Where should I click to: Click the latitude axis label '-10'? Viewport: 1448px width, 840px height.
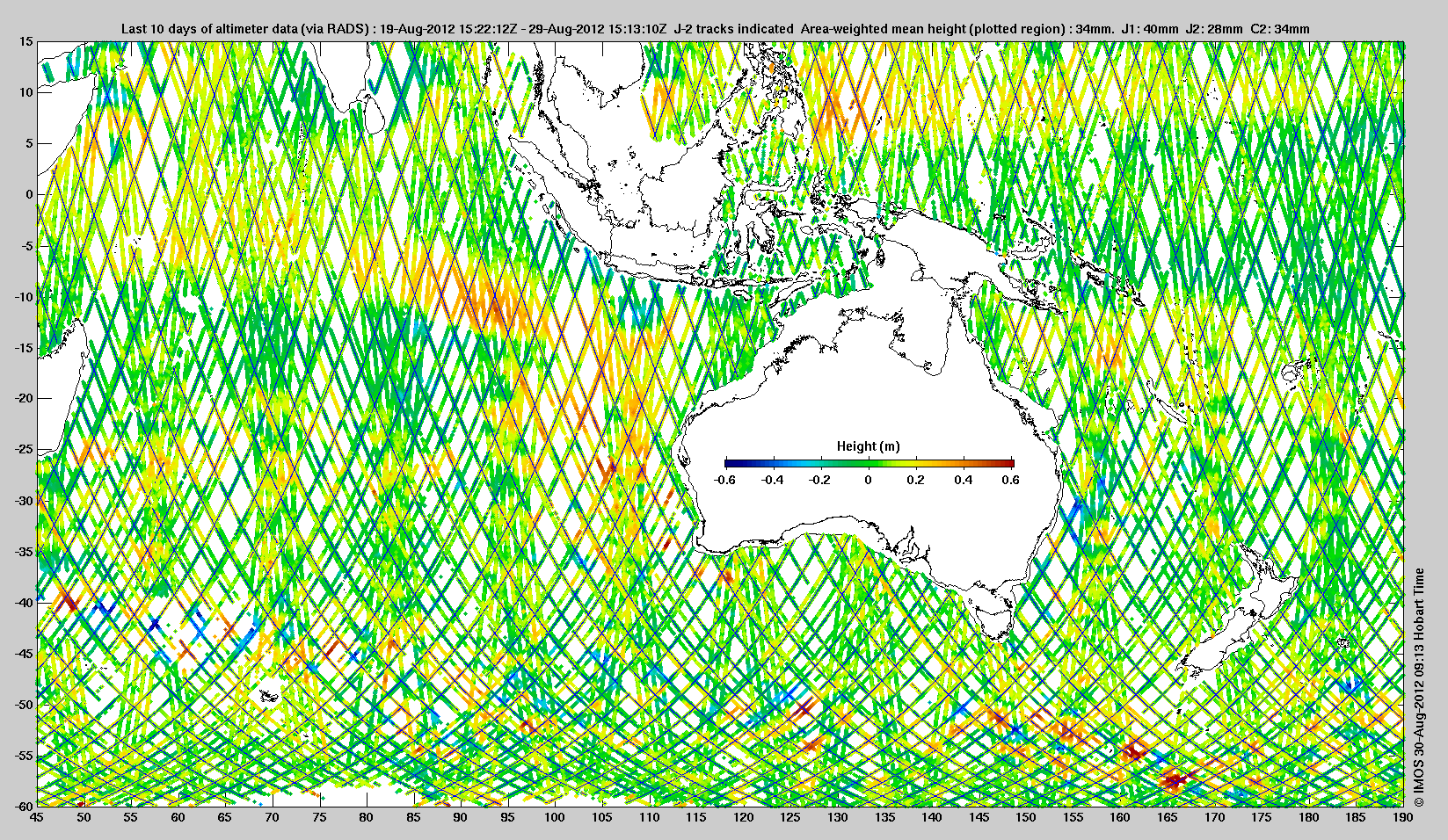(24, 296)
